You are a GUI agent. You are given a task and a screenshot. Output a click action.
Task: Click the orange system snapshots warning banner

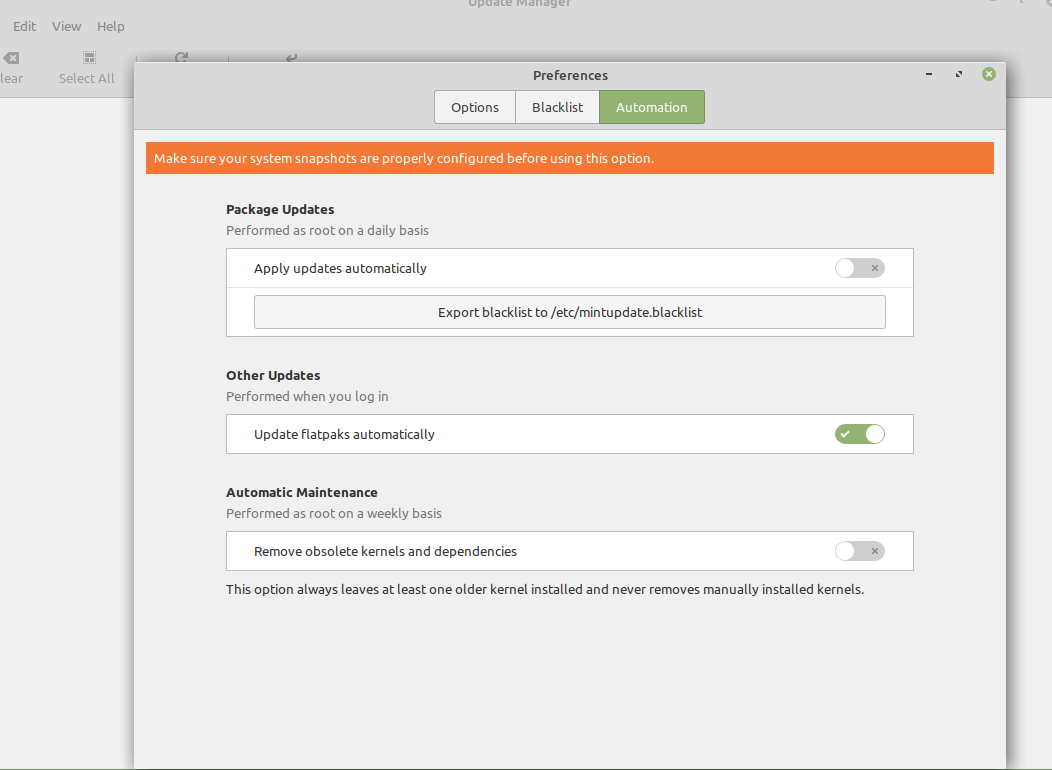click(x=570, y=158)
